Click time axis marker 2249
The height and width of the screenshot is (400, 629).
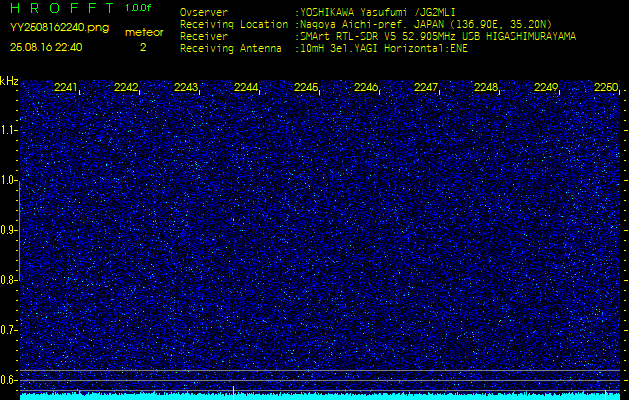tap(546, 87)
